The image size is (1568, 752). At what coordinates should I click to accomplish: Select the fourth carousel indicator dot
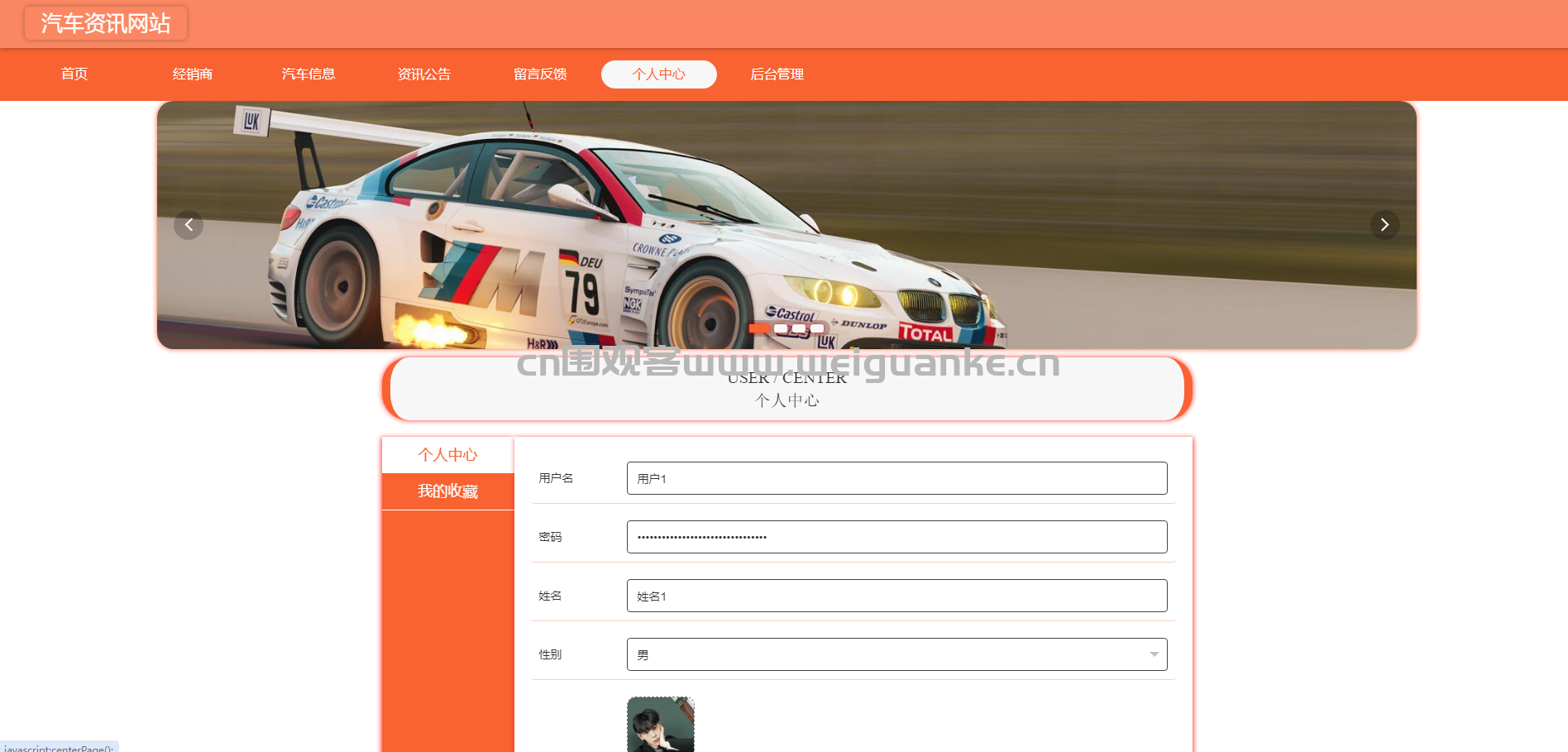click(817, 328)
